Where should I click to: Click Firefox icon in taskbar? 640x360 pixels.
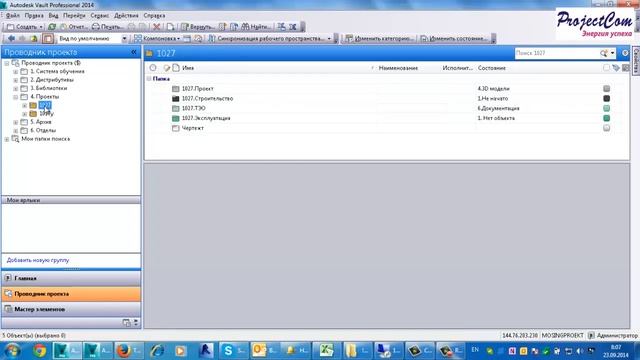(124, 351)
